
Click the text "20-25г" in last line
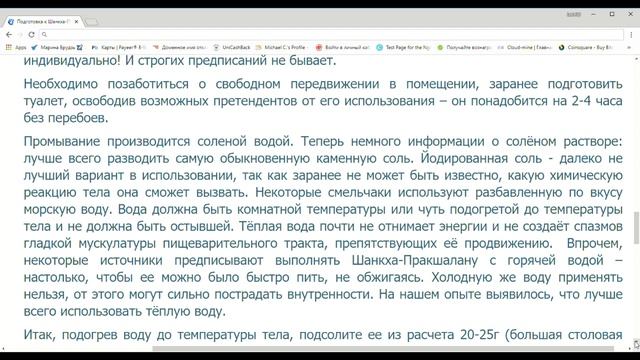point(480,335)
